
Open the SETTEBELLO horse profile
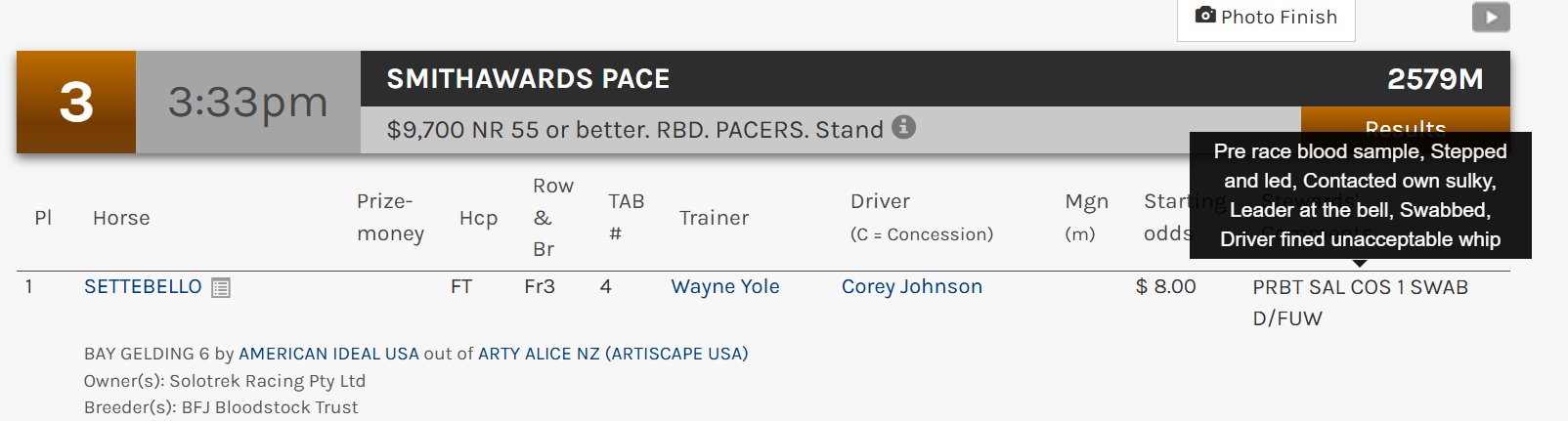pyautogui.click(x=143, y=287)
